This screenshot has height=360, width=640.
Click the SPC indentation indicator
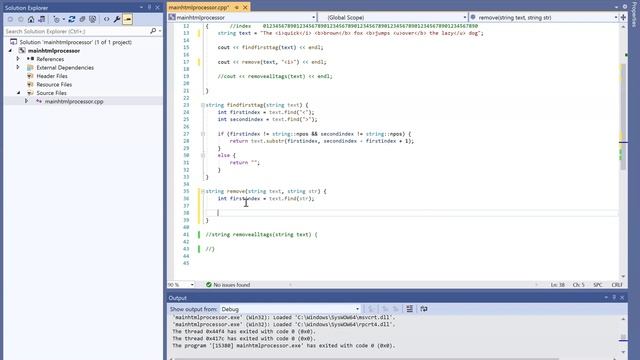coord(598,284)
